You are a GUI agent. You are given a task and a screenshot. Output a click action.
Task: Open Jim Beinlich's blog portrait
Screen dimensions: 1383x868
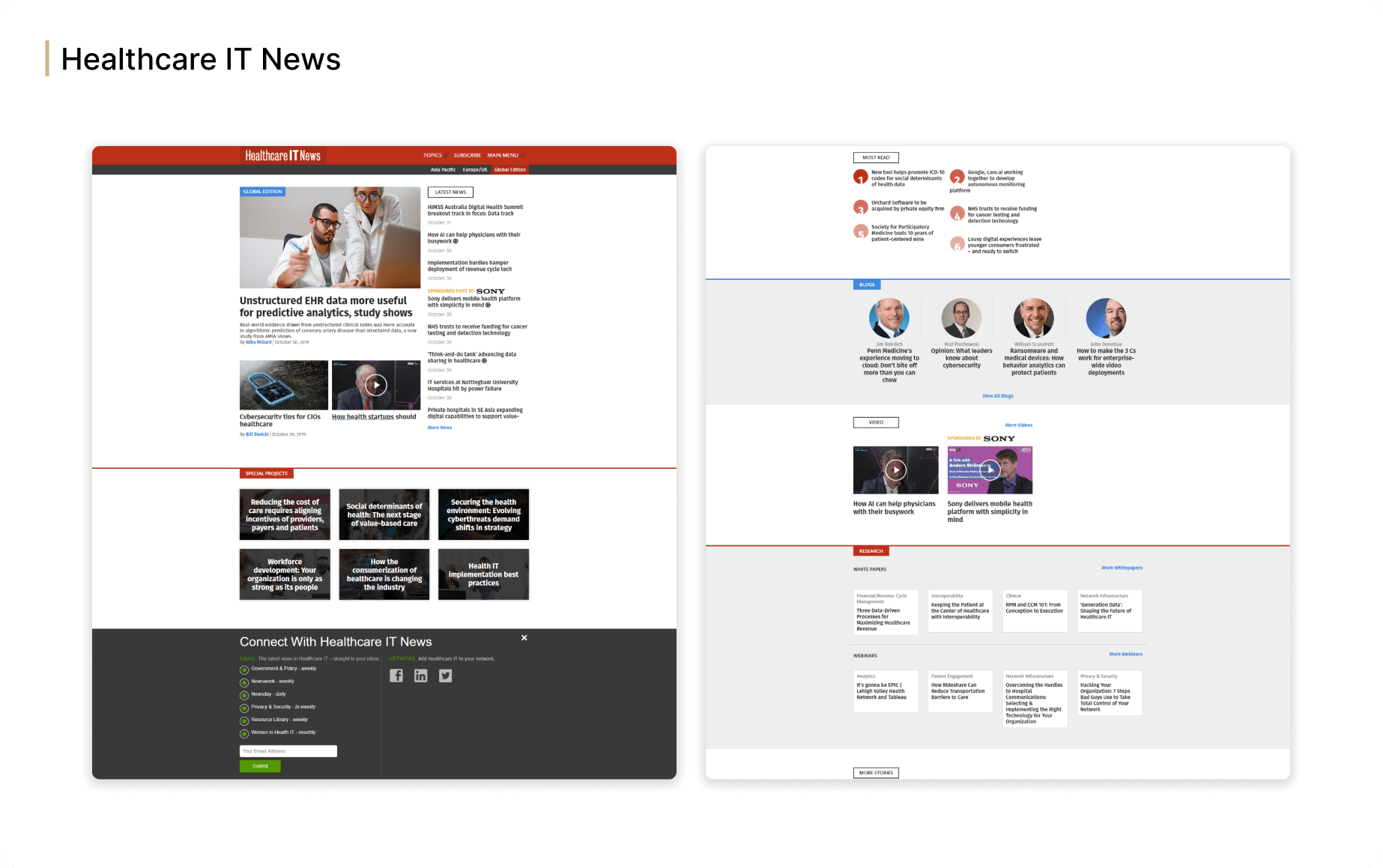coord(889,318)
